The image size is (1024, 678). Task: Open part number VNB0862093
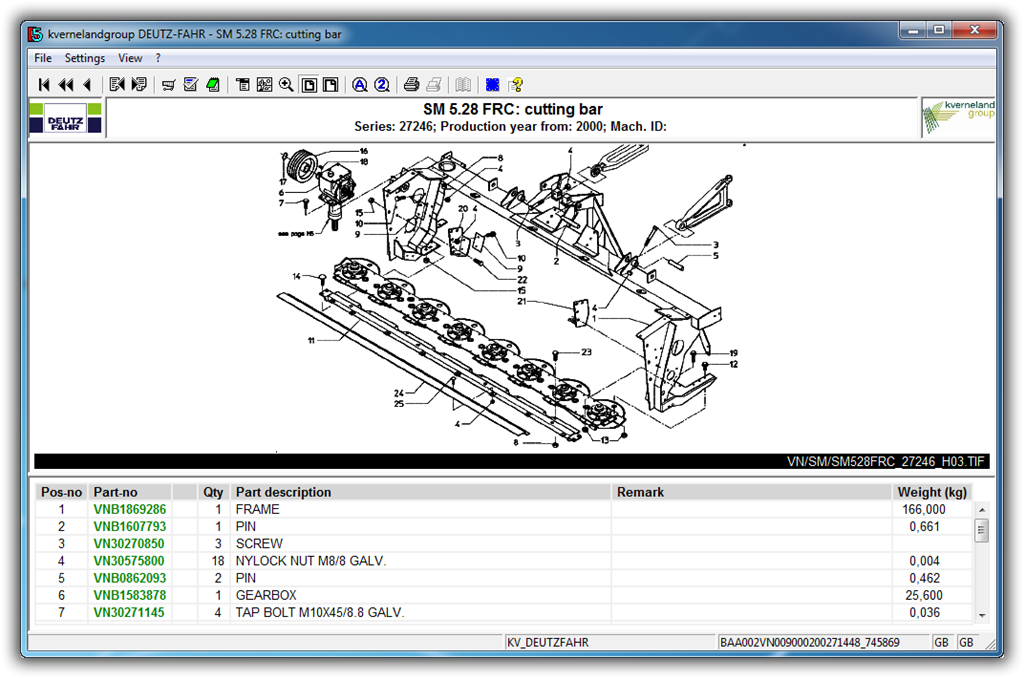pos(129,578)
